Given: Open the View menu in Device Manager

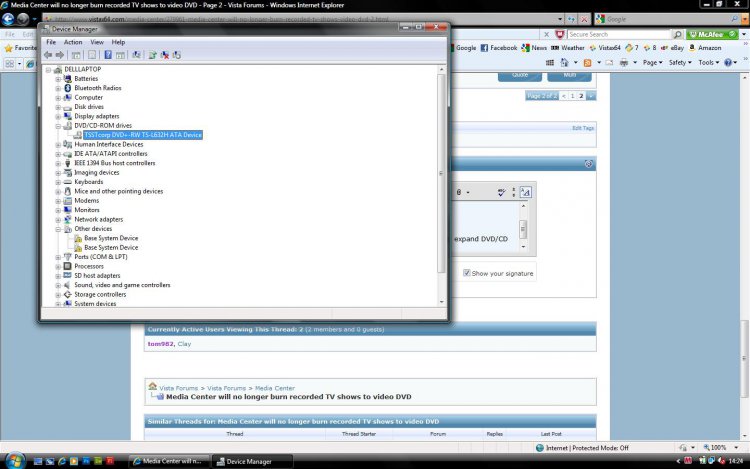Looking at the screenshot, I should [97, 42].
